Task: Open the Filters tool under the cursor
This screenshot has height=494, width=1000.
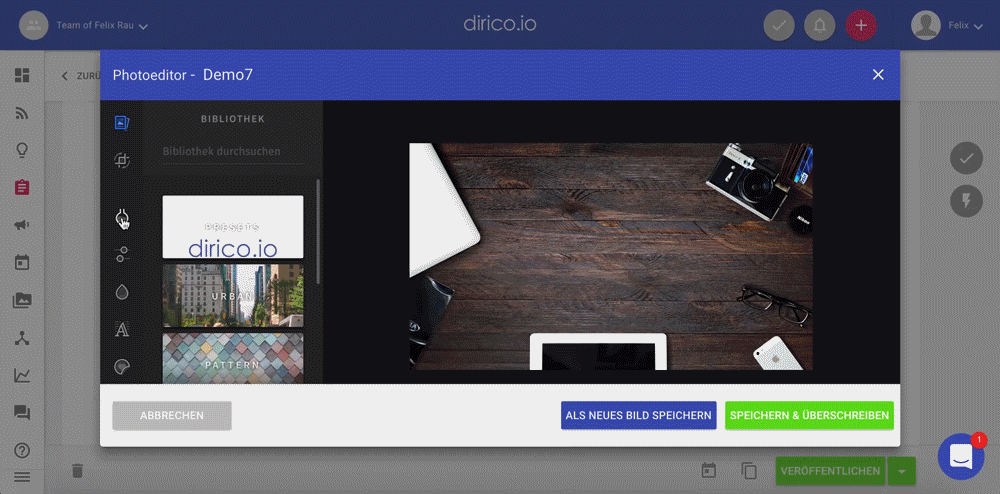Action: pyautogui.click(x=122, y=218)
